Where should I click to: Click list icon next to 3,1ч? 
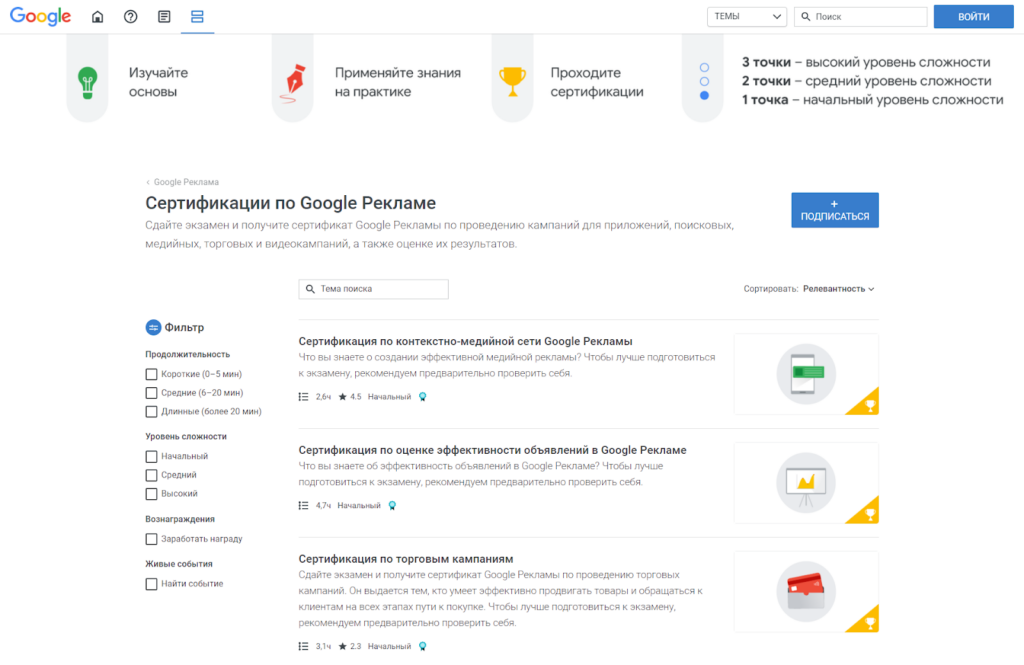pos(304,646)
